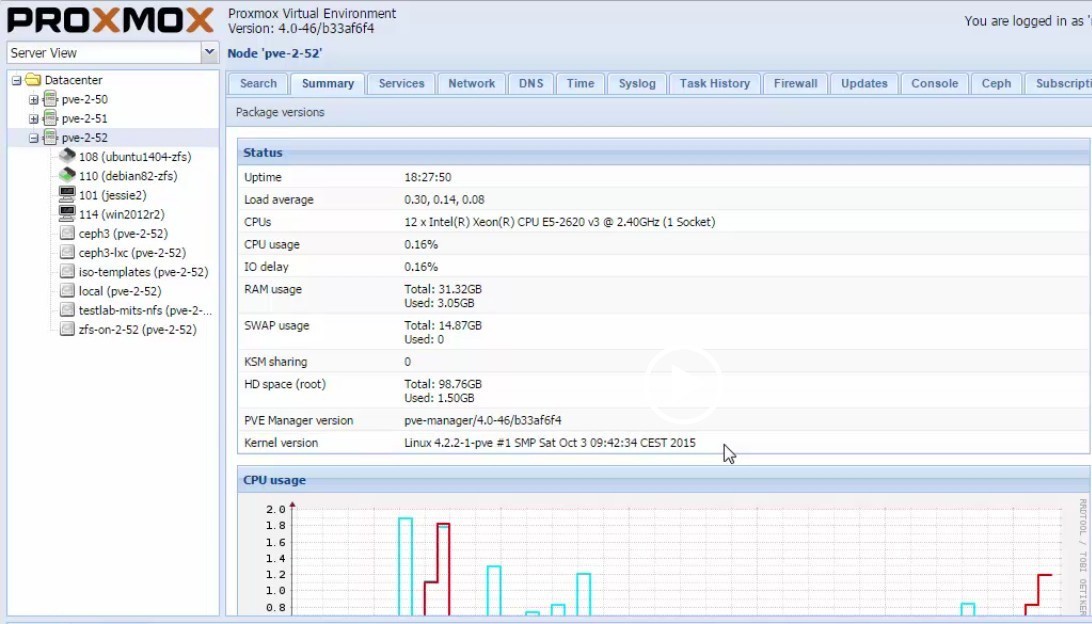Click the Uptime value 18:27:50
Screen dimensions: 1092x624
coord(428,178)
